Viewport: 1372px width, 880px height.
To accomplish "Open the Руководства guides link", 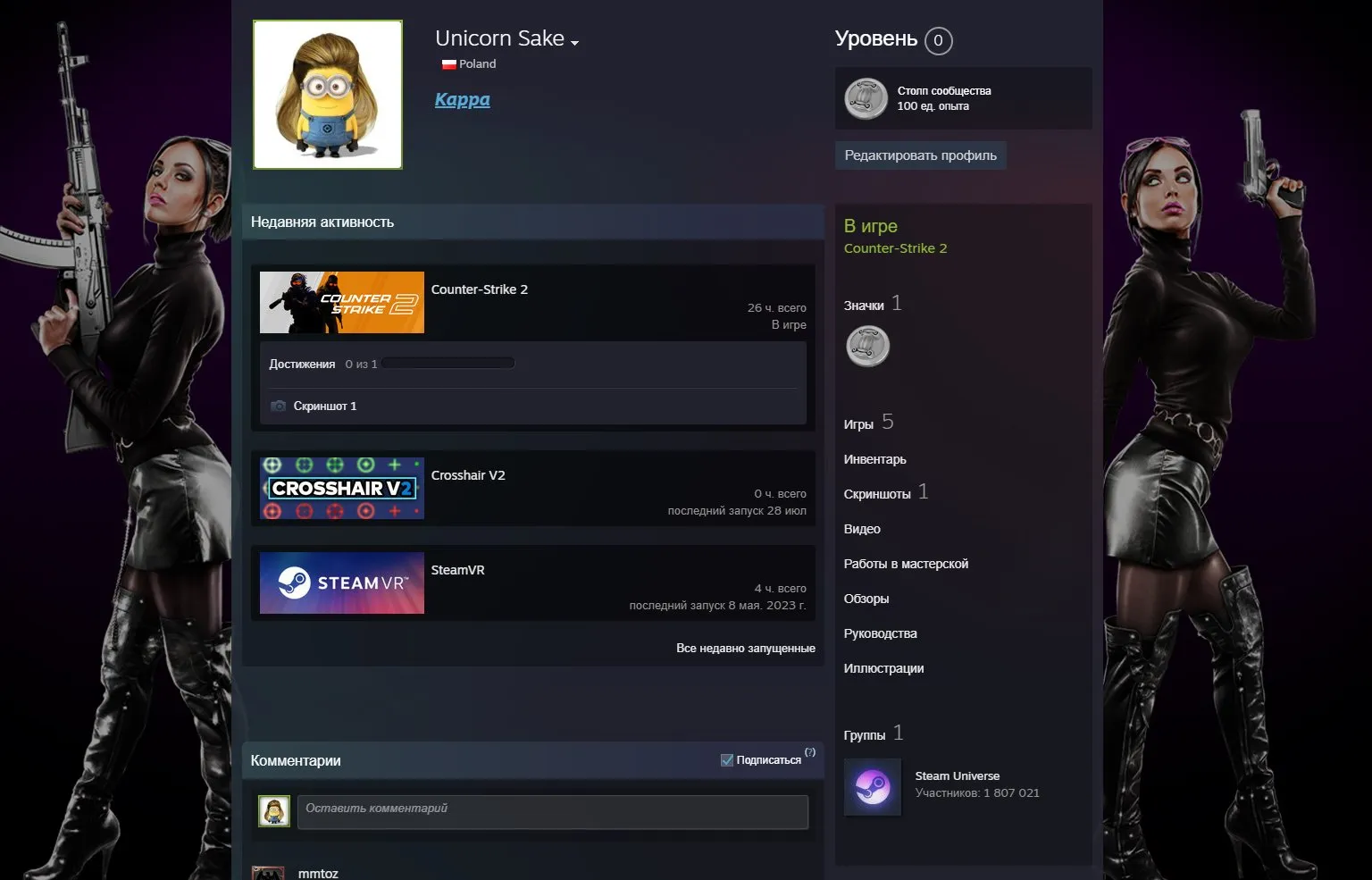I will pos(880,633).
